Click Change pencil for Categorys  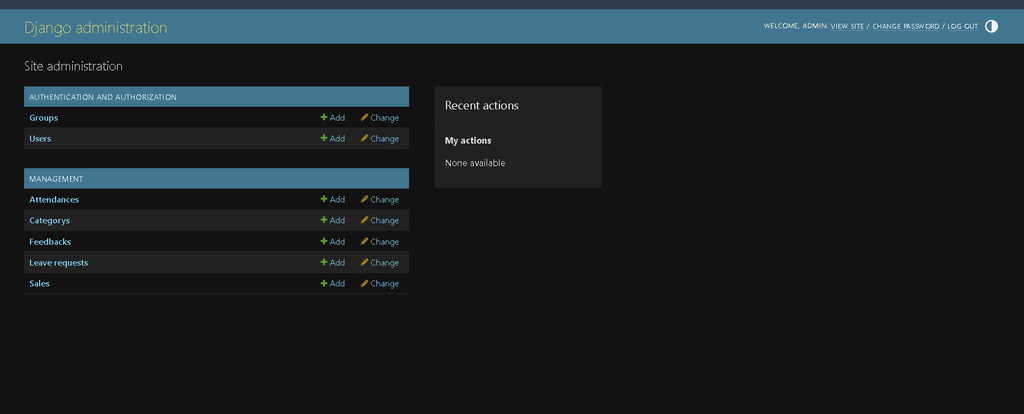[379, 220]
